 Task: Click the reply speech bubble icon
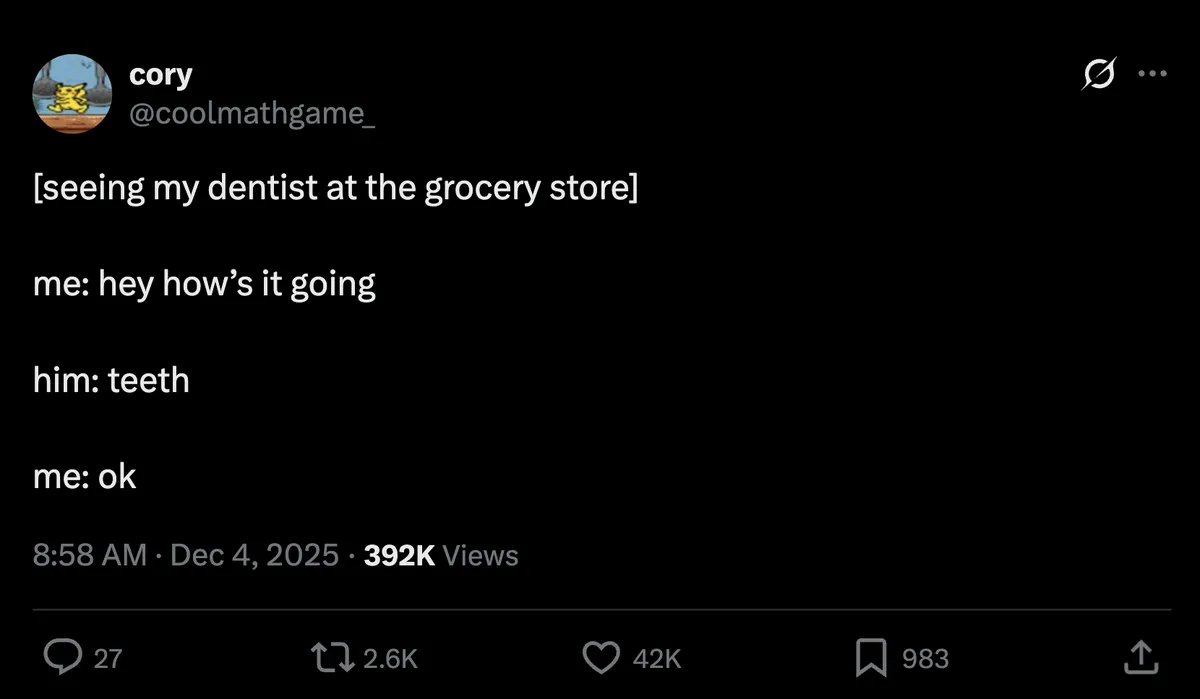tap(64, 657)
